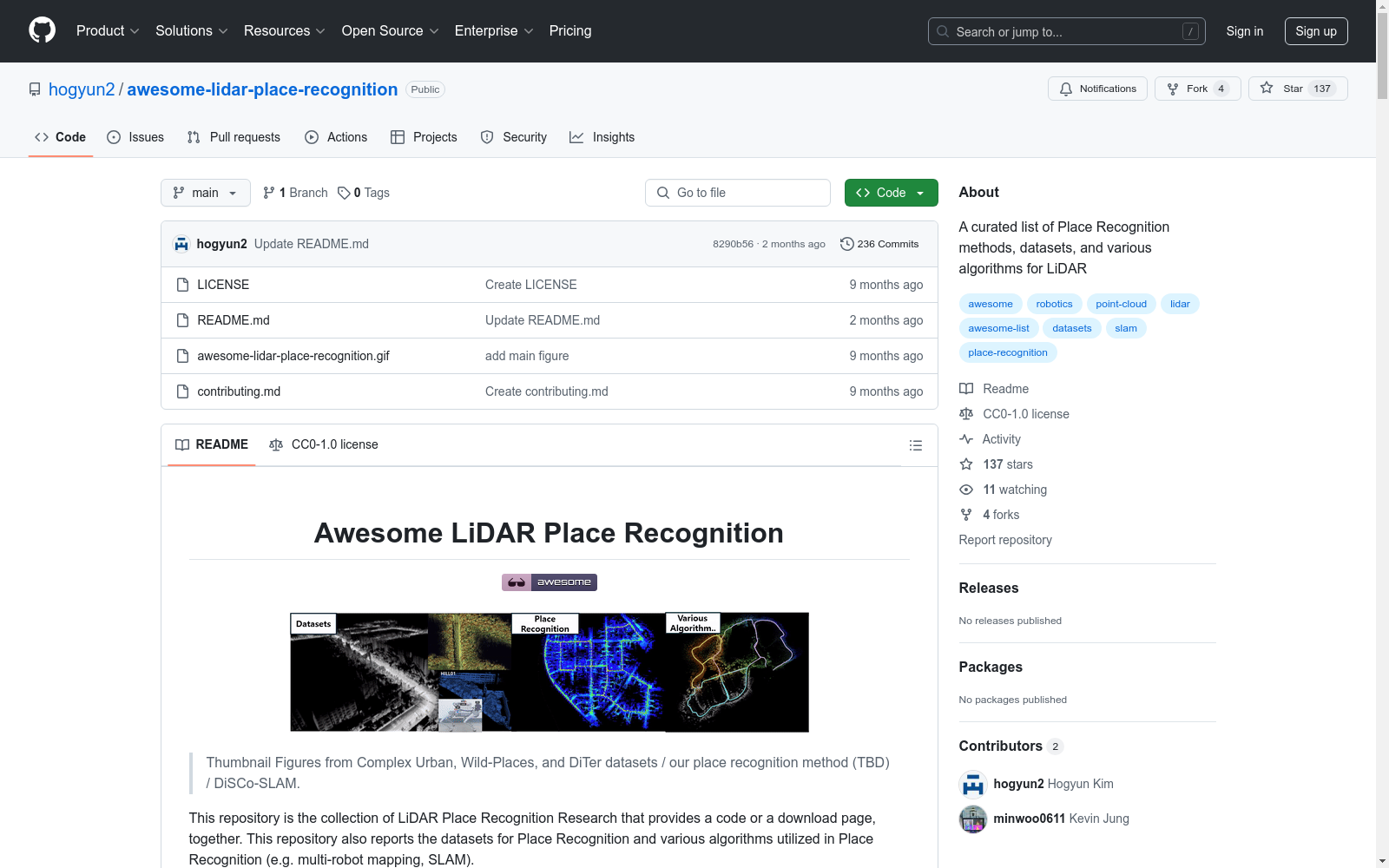
Task: Select the CC0-1.0 license tab
Action: coord(324,444)
